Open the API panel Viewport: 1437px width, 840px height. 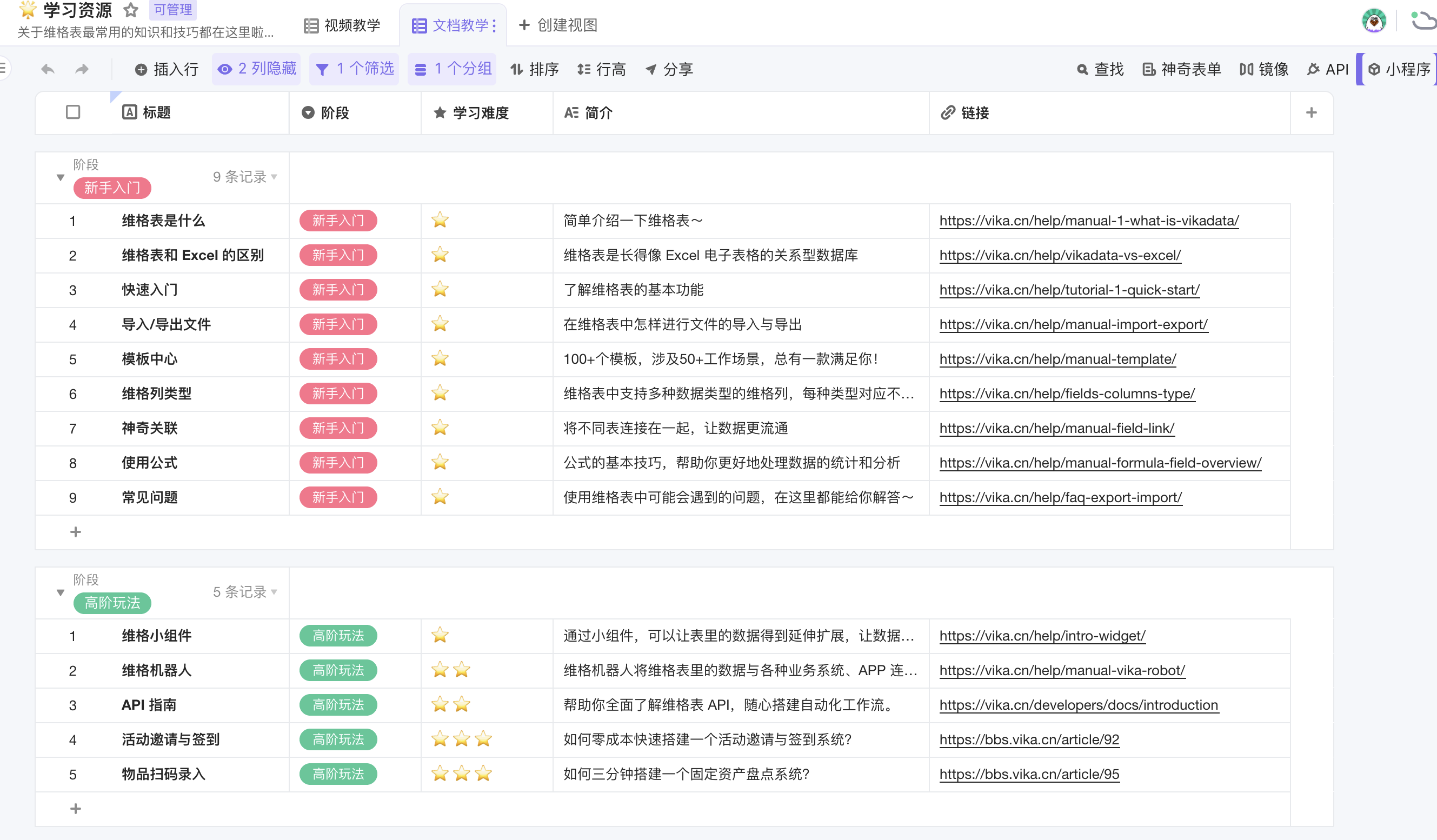coord(1327,69)
